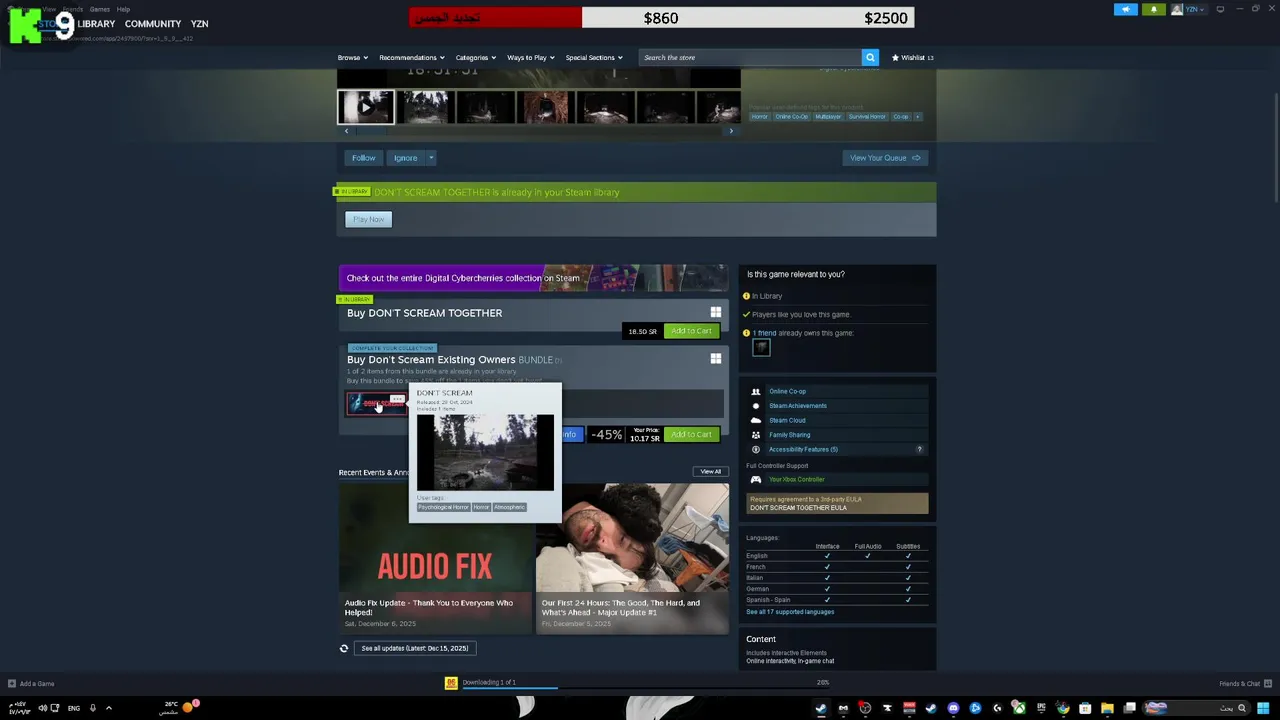
Task: Open Our First 24 Hours event thumbnail
Action: point(632,558)
